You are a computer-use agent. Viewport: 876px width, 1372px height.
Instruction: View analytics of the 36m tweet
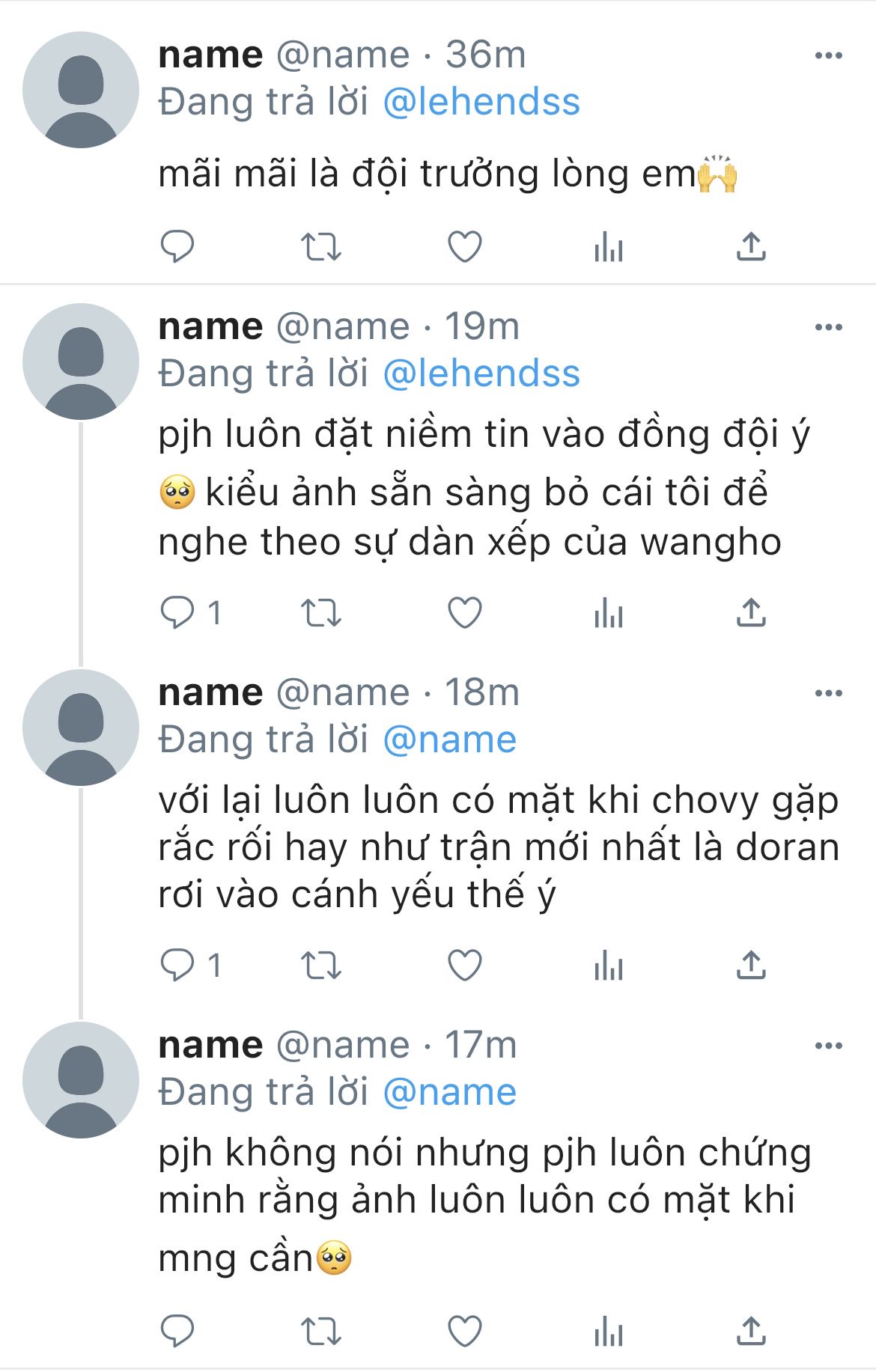[609, 246]
